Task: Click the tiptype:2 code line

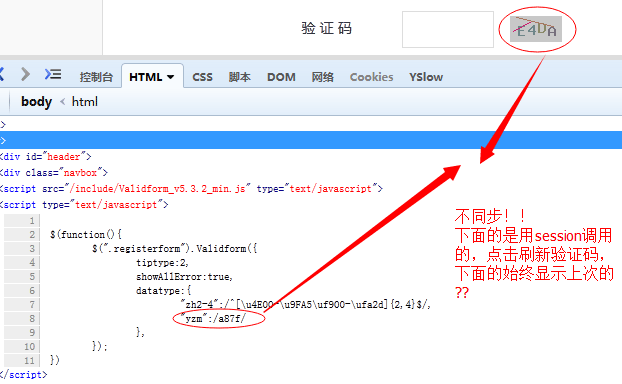Action: click(x=162, y=263)
